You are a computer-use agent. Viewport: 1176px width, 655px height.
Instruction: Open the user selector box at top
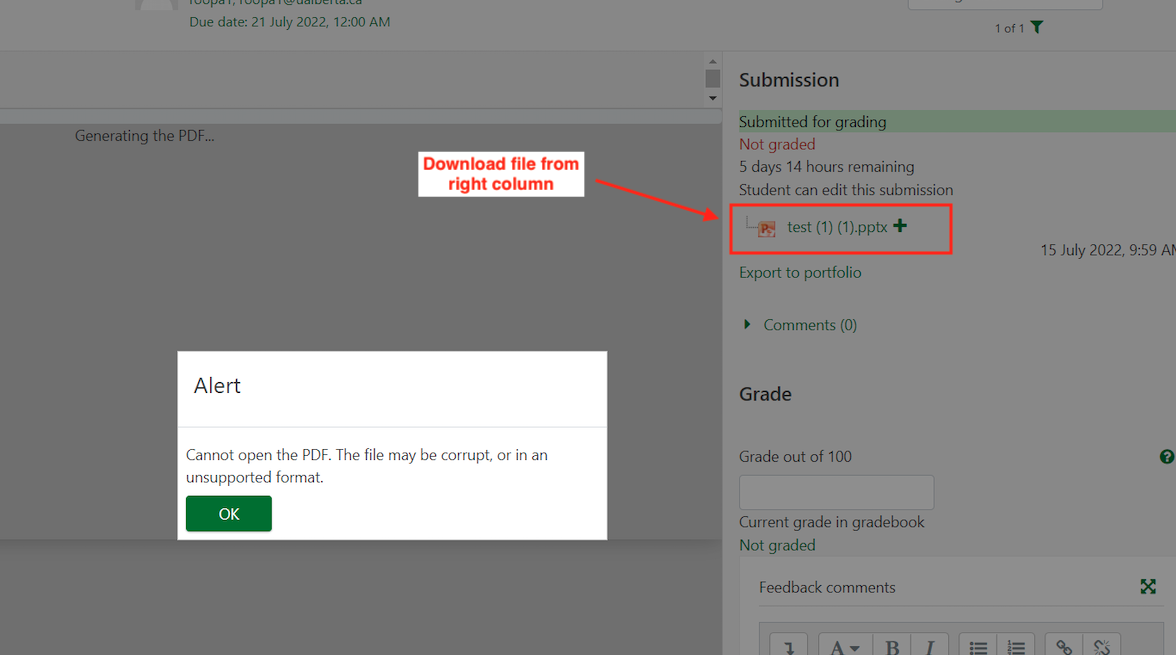point(1004,4)
